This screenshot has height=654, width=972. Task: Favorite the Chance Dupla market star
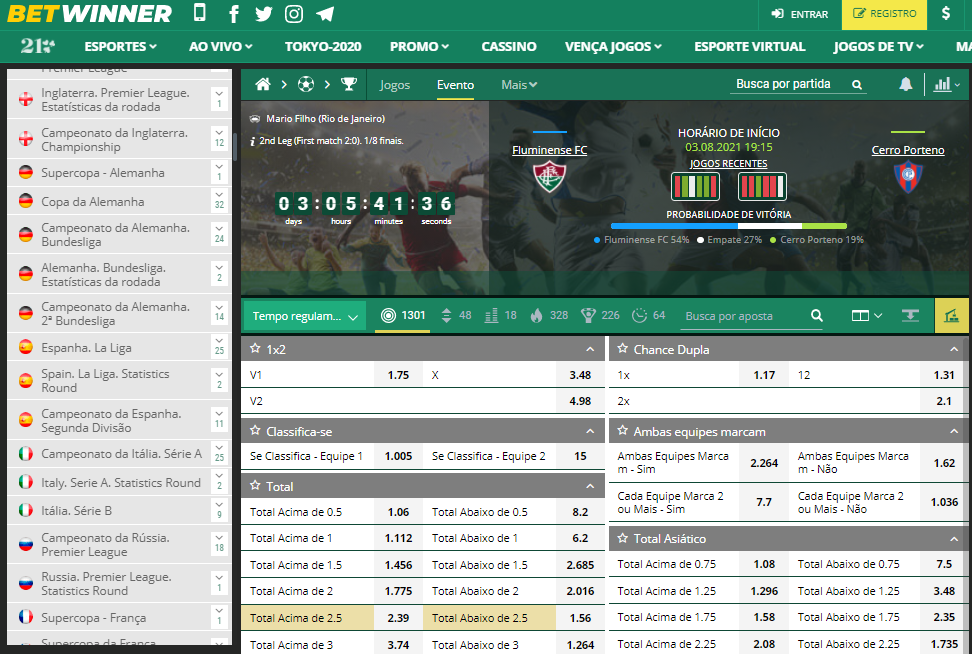(622, 348)
